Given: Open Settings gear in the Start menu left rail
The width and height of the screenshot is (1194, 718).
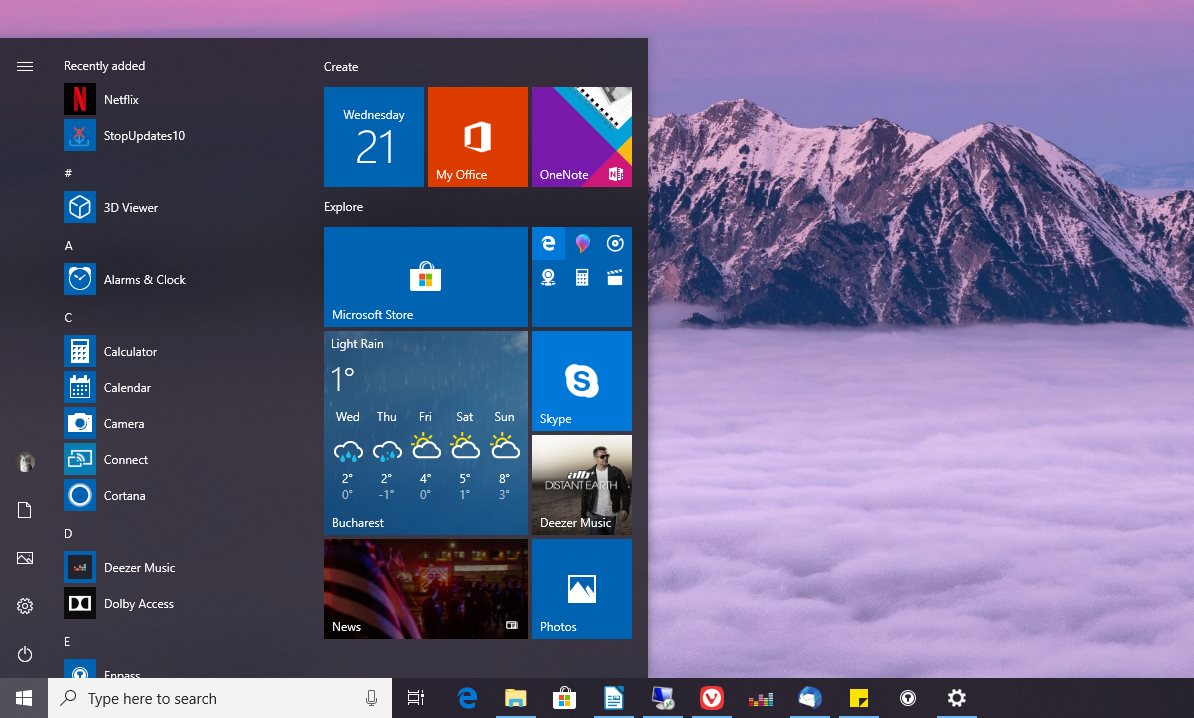Looking at the screenshot, I should (x=24, y=606).
